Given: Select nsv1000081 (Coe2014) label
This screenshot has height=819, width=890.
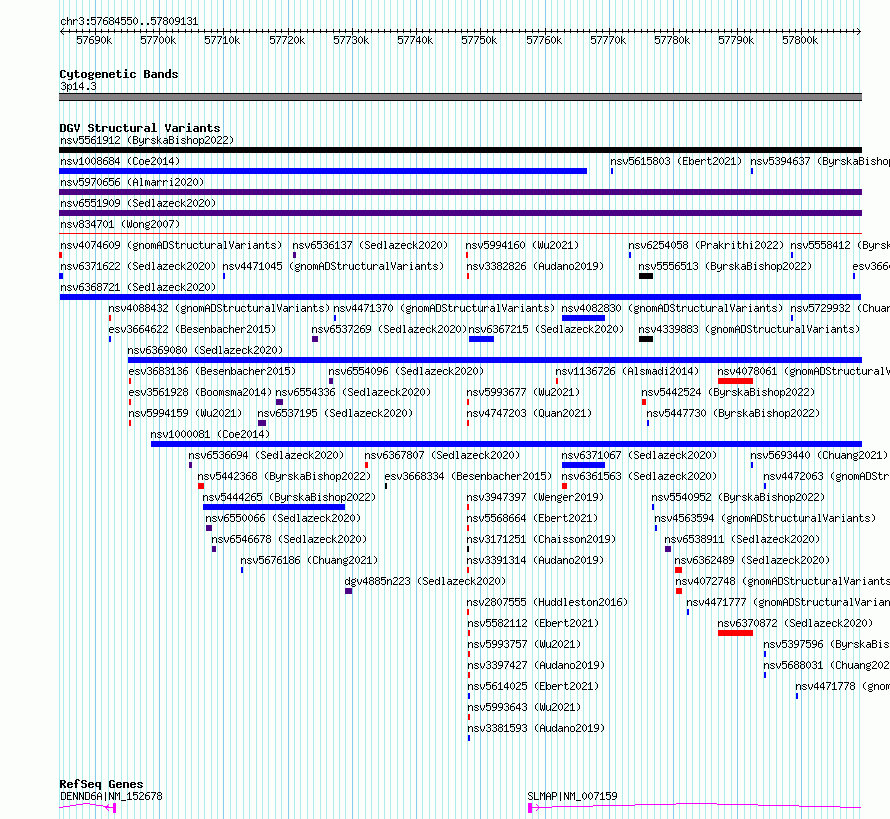Looking at the screenshot, I should pyautogui.click(x=210, y=434).
